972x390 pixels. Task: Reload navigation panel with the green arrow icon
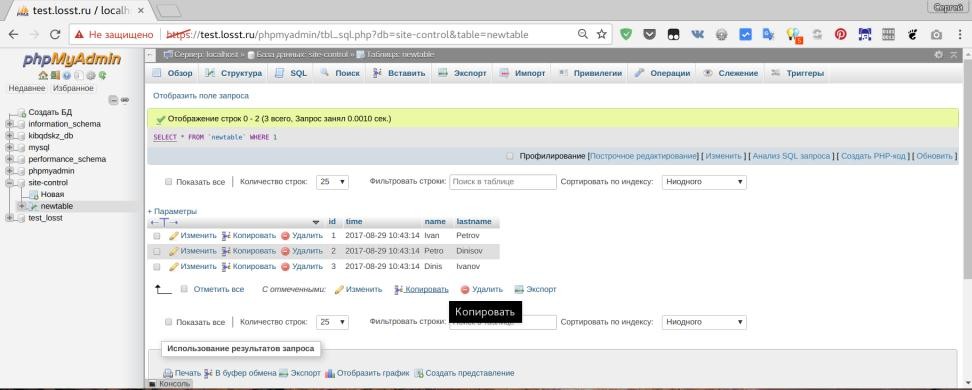point(102,76)
